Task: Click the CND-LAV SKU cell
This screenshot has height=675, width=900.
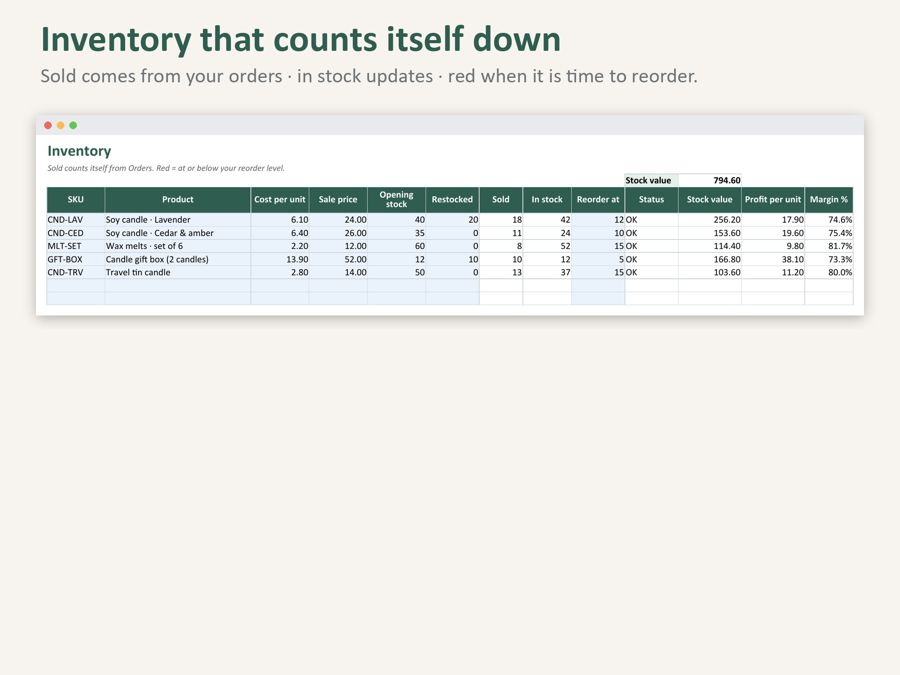Action: [76, 220]
